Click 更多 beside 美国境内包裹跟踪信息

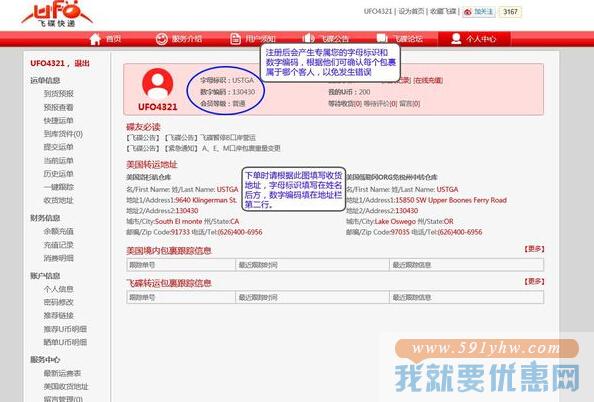(534, 249)
